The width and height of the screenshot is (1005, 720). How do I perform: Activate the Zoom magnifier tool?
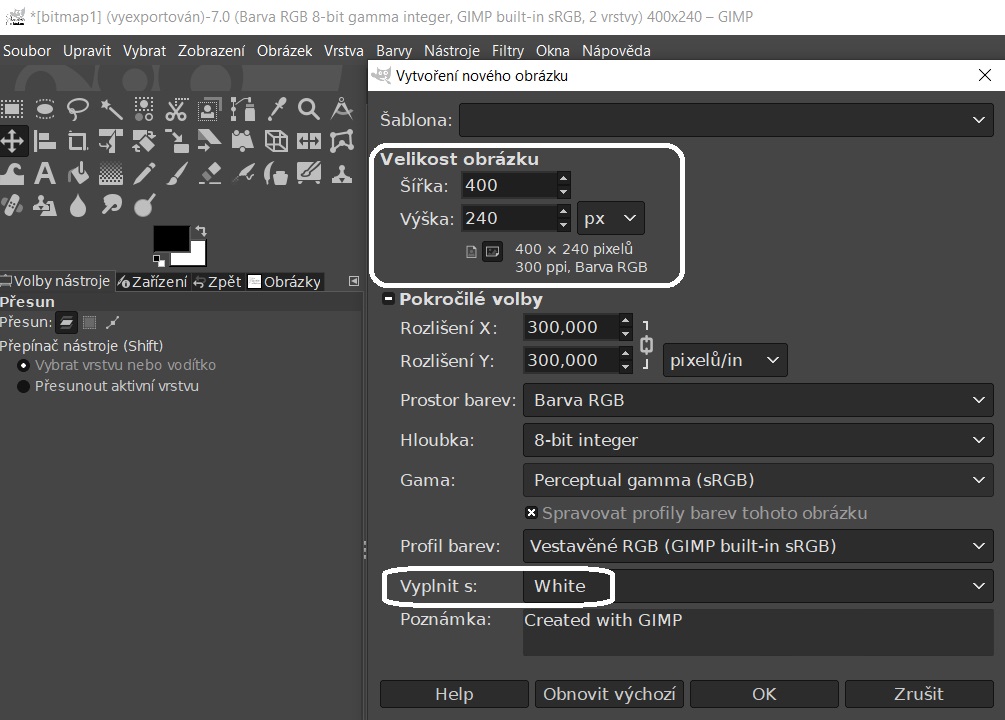click(309, 110)
